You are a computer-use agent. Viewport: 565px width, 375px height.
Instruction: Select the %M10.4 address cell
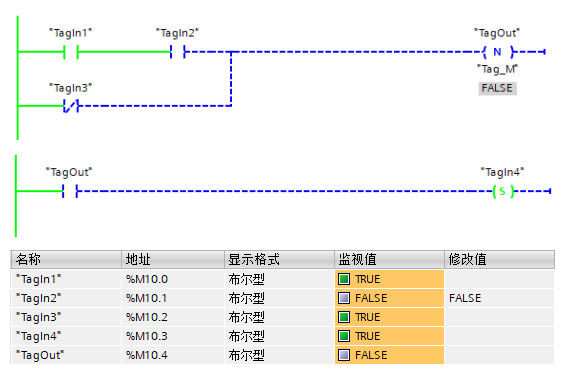point(173,355)
